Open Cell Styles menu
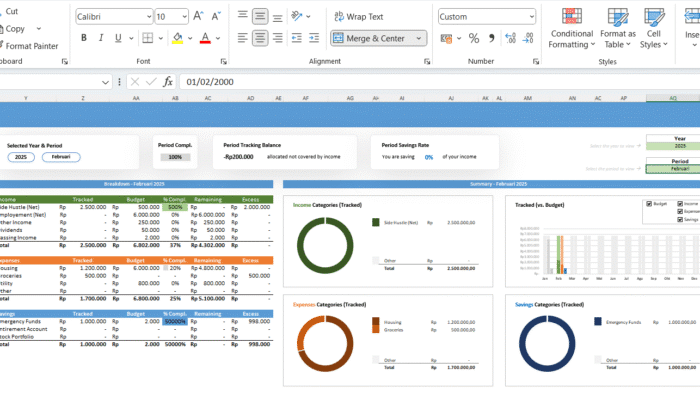The height and width of the screenshot is (400, 700). [654, 28]
